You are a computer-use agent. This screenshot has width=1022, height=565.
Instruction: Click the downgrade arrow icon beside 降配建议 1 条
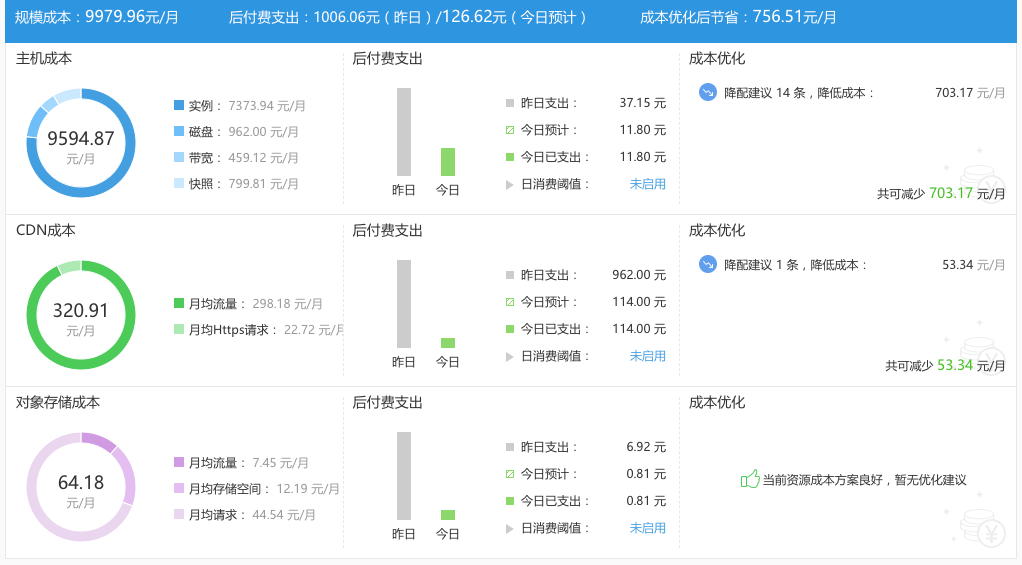pos(708,265)
